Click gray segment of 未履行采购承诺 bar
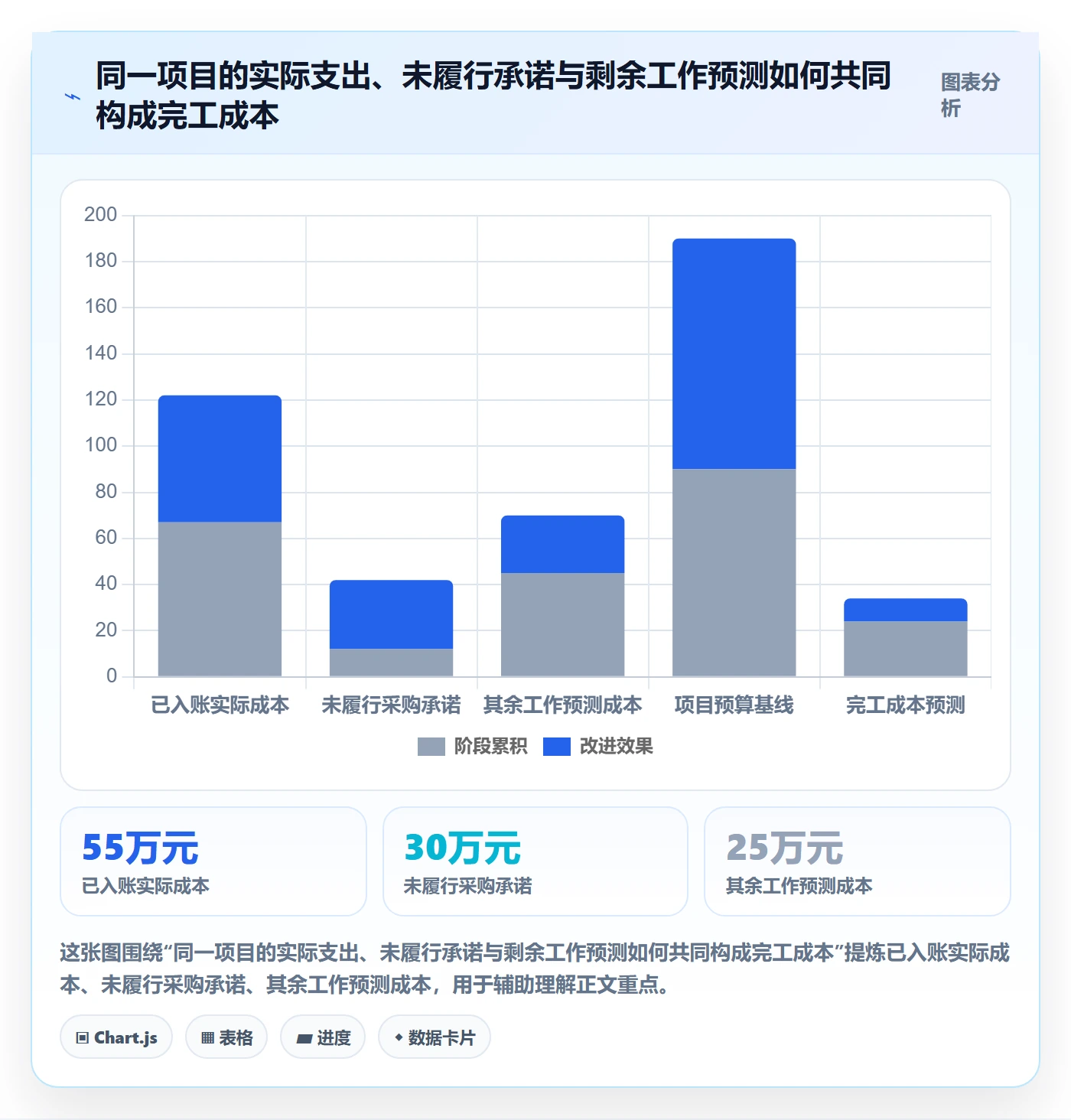The image size is (1071, 1120). coord(391,663)
